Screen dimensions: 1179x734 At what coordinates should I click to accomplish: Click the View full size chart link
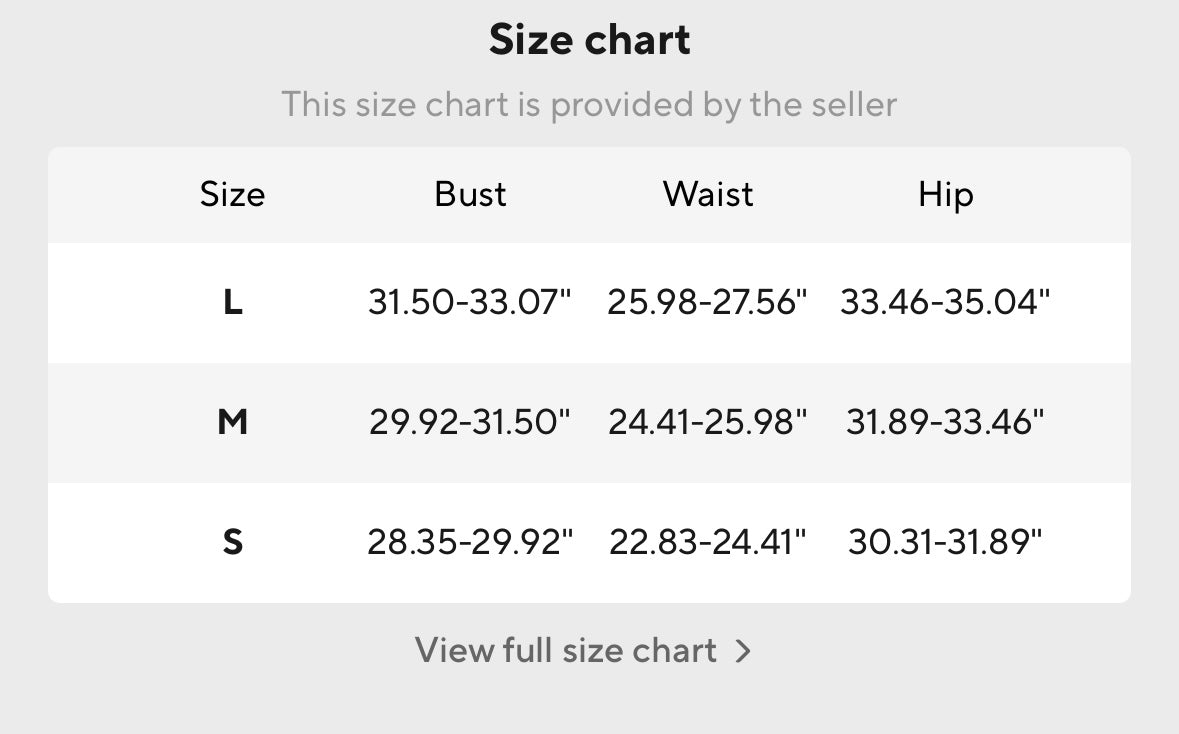pyautogui.click(x=566, y=651)
